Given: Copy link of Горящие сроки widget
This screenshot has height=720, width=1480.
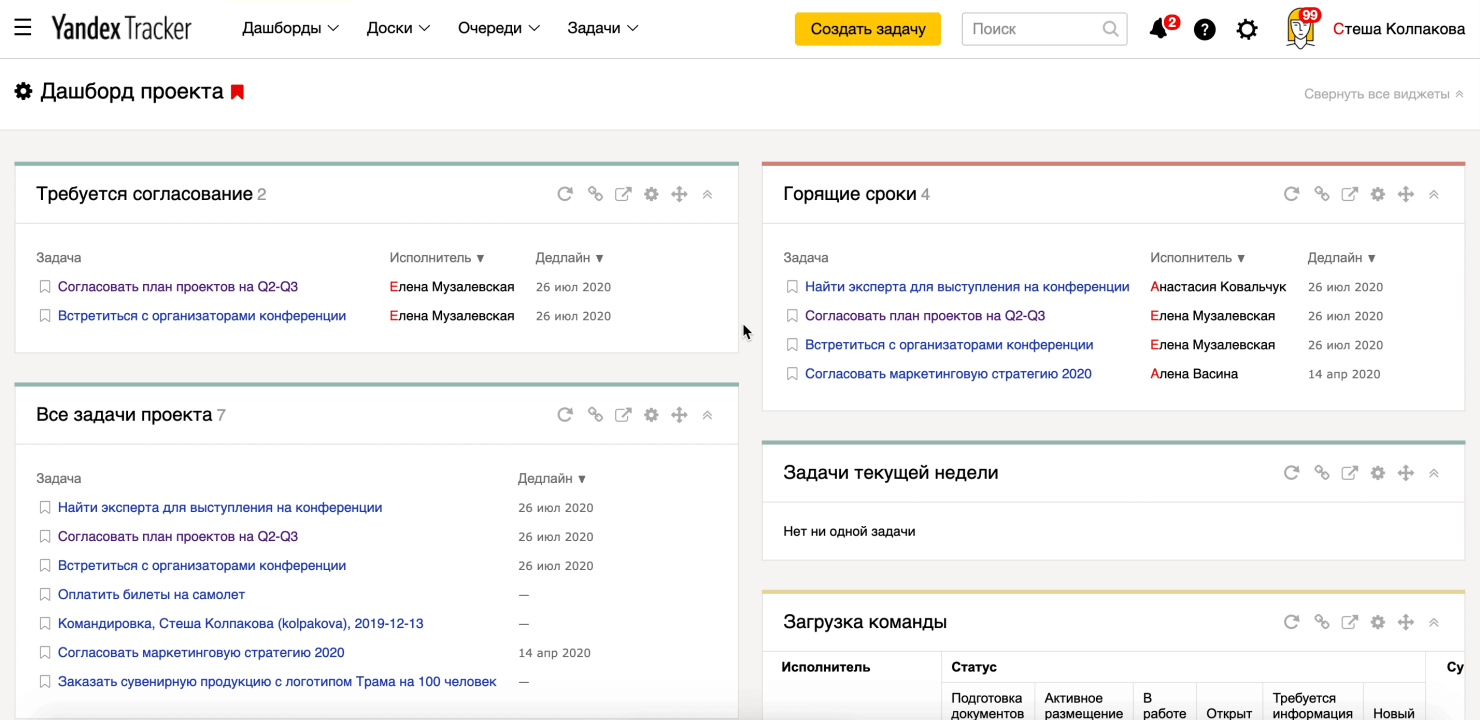Looking at the screenshot, I should [1321, 194].
